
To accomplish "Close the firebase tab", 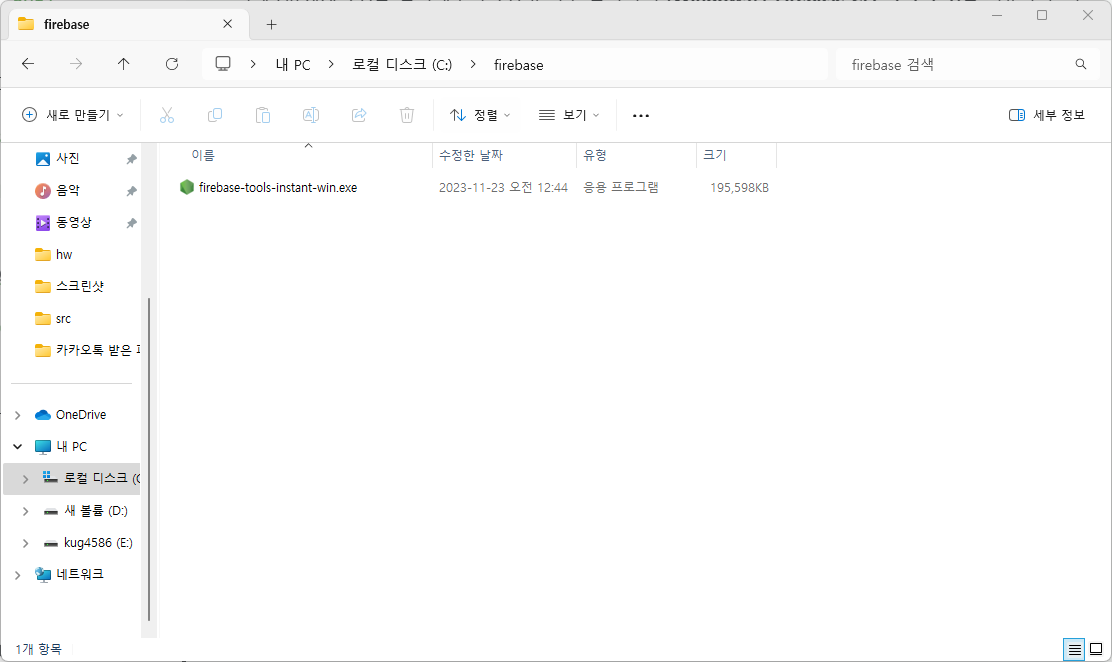I will [x=228, y=24].
